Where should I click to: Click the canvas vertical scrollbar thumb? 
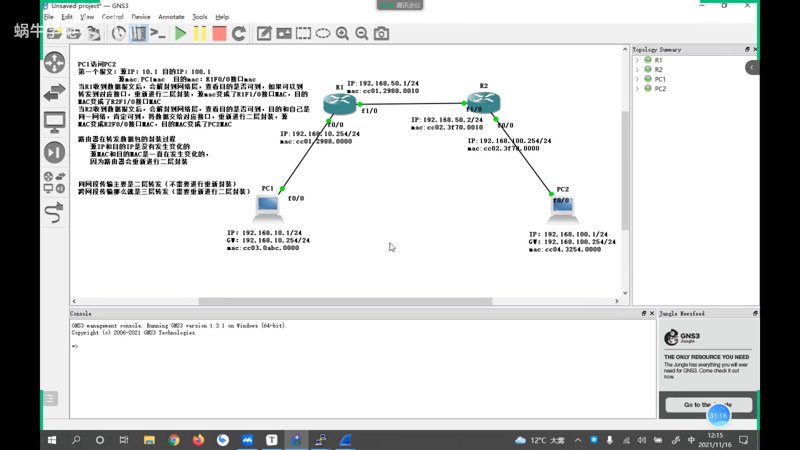625,170
